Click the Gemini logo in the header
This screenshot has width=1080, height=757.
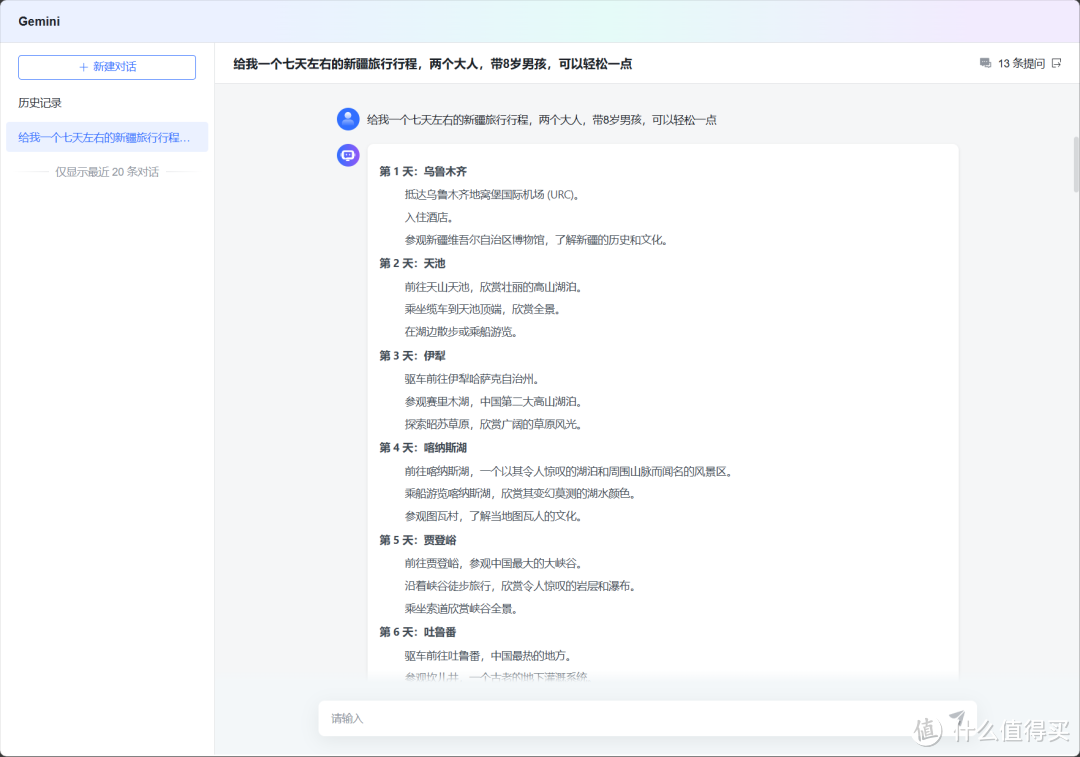[x=39, y=21]
